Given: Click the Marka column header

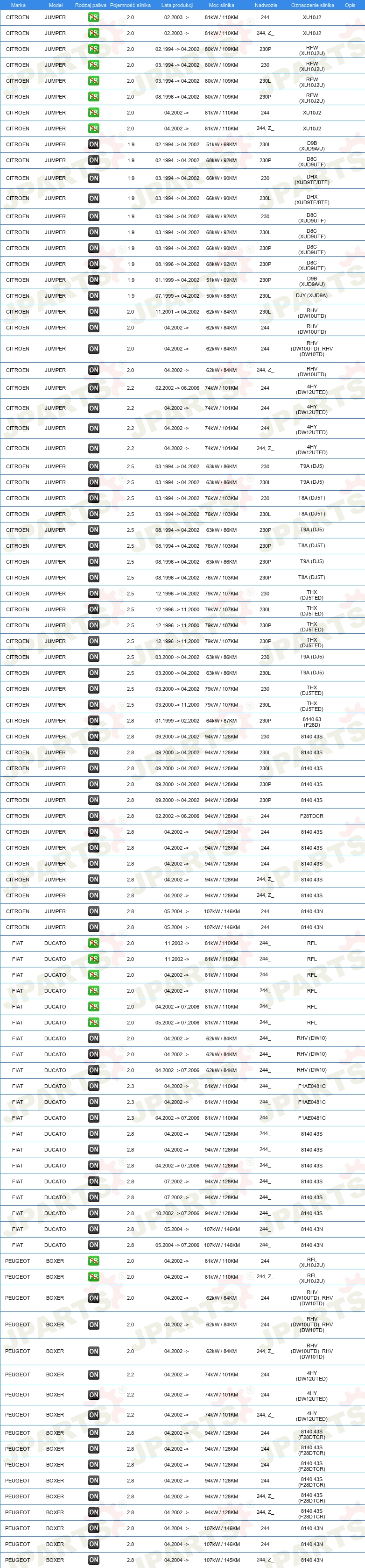Looking at the screenshot, I should (x=18, y=5).
